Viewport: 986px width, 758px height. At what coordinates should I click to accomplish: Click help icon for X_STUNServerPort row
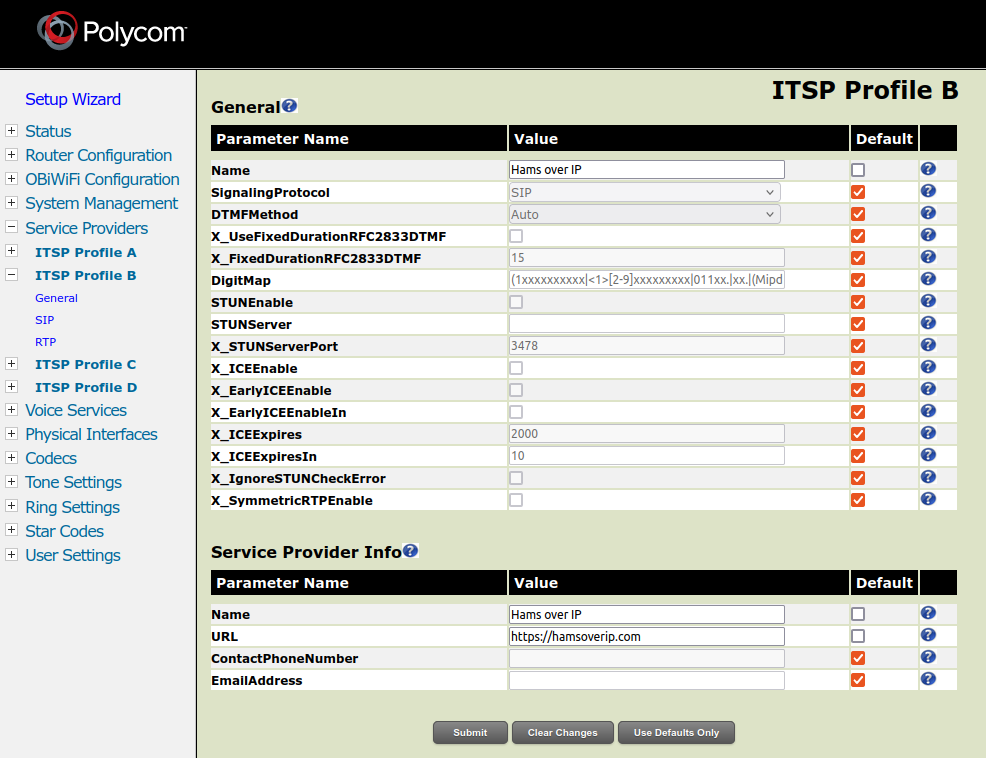point(928,345)
